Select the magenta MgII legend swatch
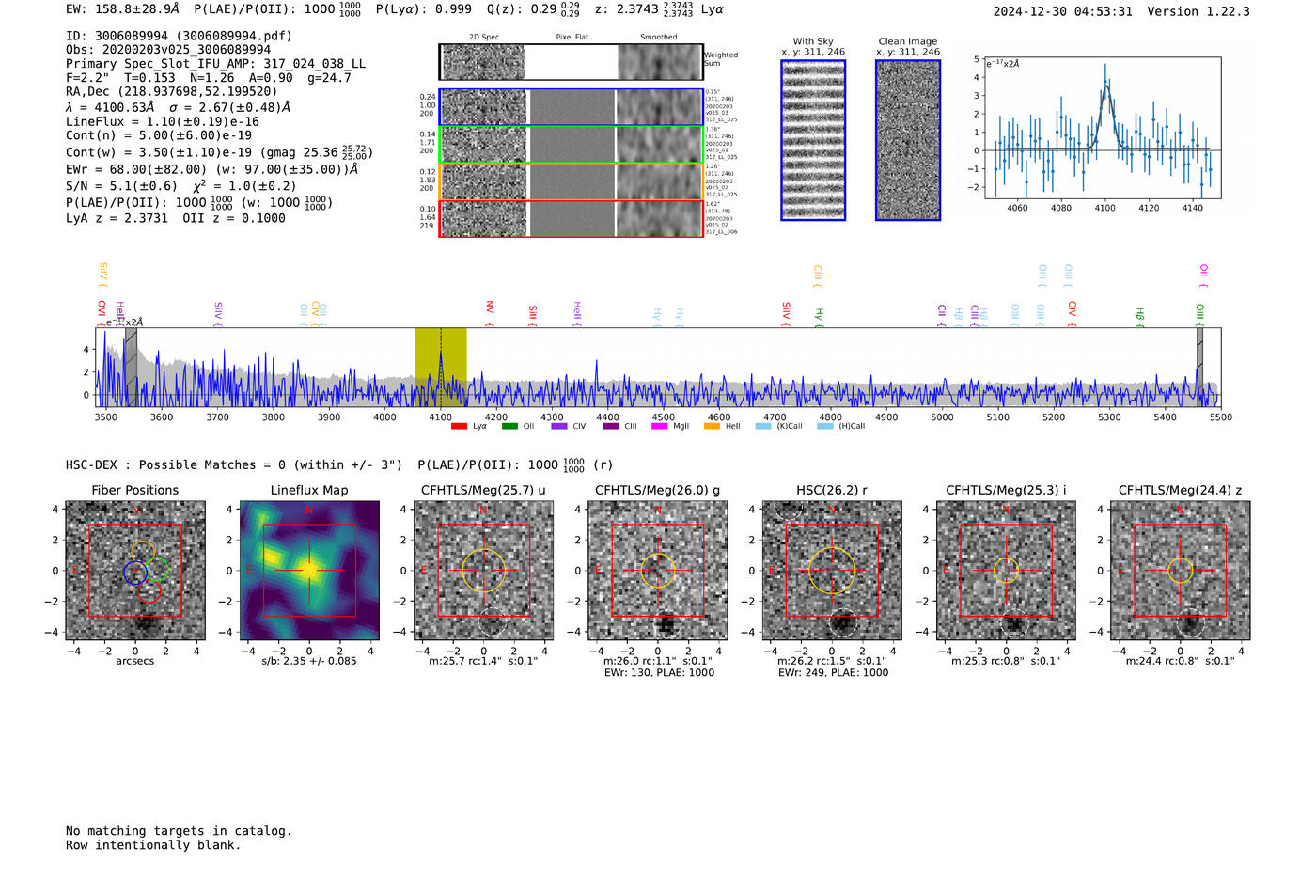1316x896 pixels. coord(659,427)
